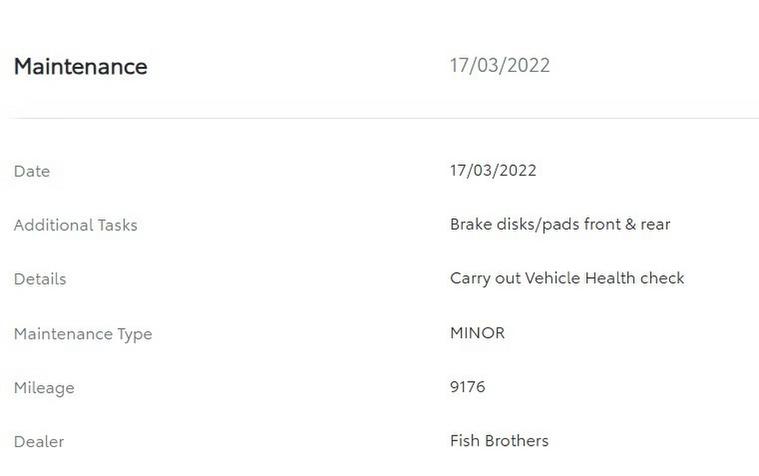Select the Brake disks/pads front & rear text
The width and height of the screenshot is (759, 476).
click(x=560, y=224)
